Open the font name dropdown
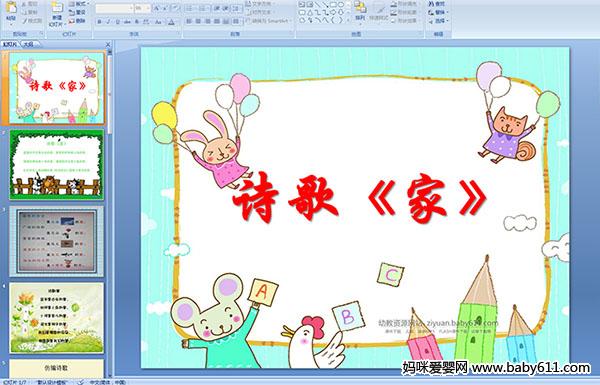The width and height of the screenshot is (600, 385). coord(115,8)
